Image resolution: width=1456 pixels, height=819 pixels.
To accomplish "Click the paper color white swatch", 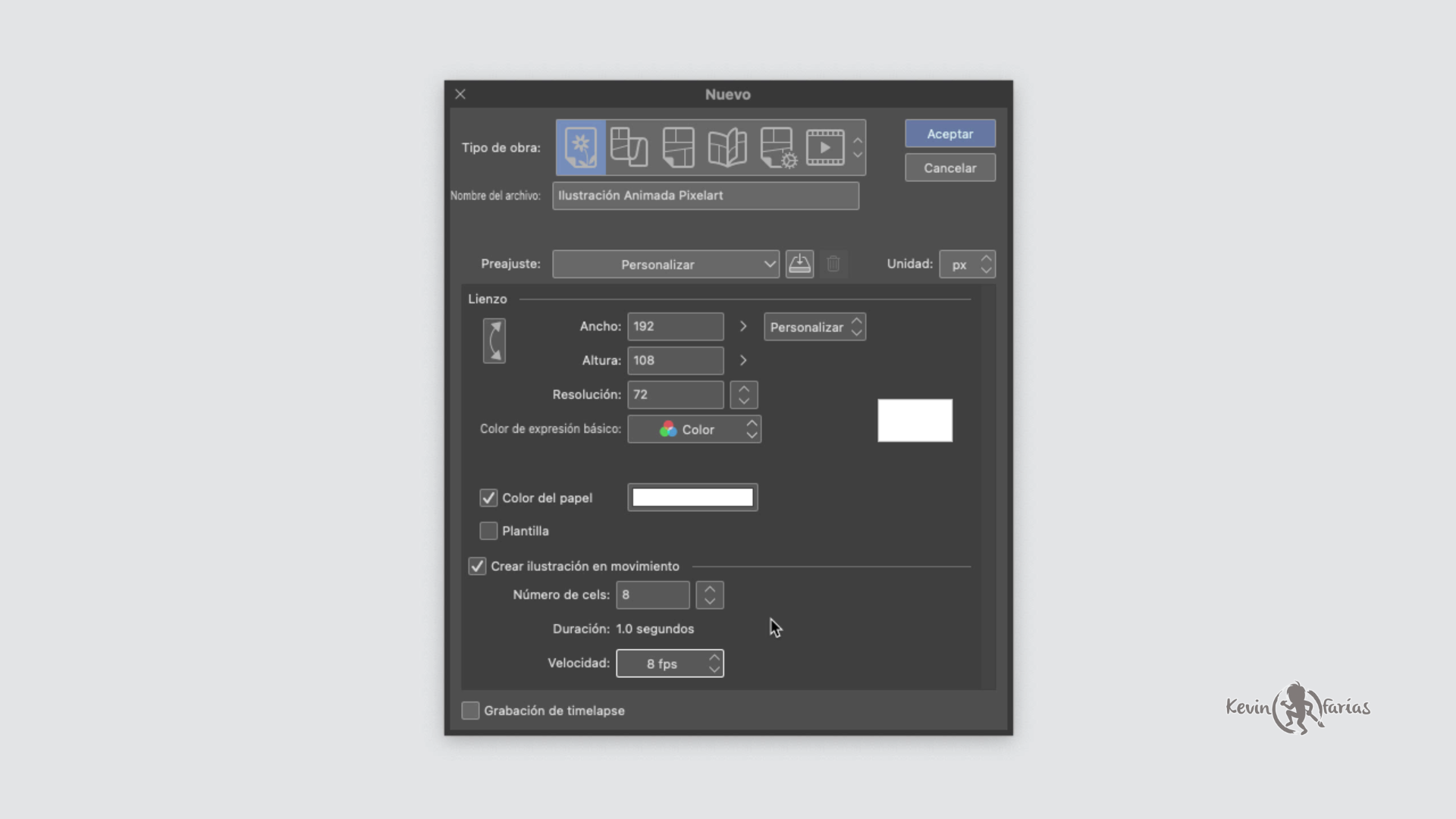I will (692, 497).
